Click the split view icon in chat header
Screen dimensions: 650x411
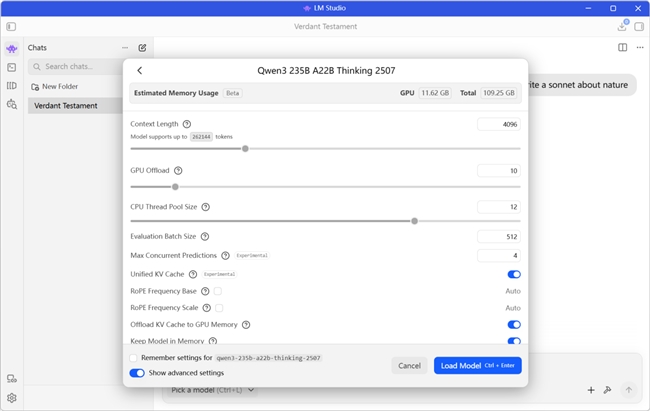(x=622, y=47)
